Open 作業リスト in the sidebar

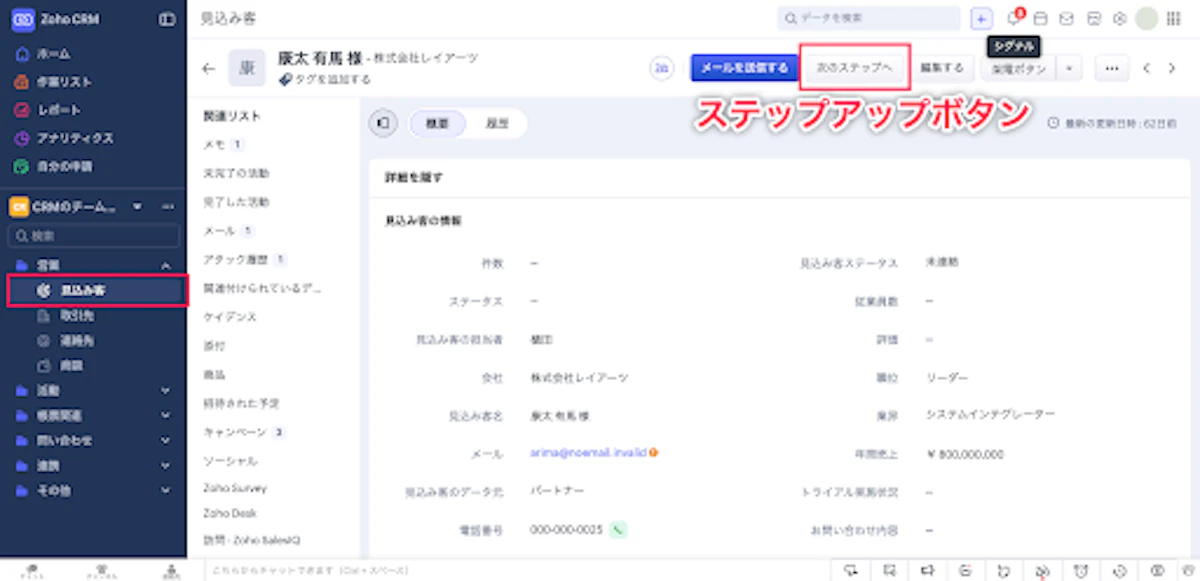(62, 81)
